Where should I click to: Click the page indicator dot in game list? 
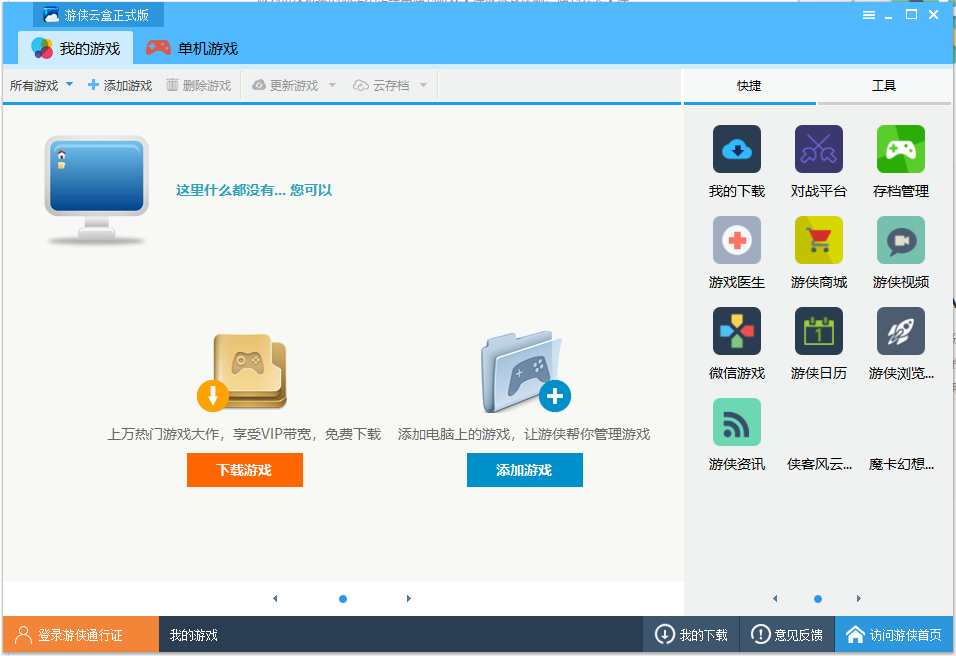pos(343,599)
